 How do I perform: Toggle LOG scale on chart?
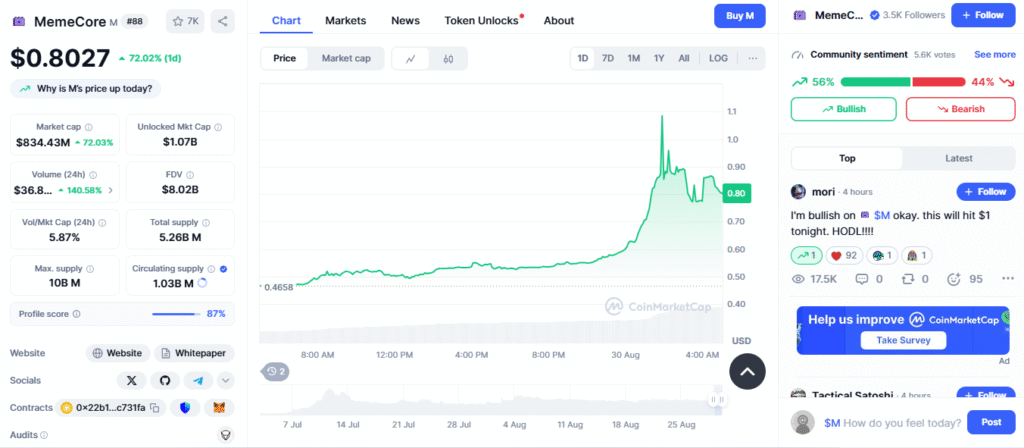pyautogui.click(x=718, y=58)
